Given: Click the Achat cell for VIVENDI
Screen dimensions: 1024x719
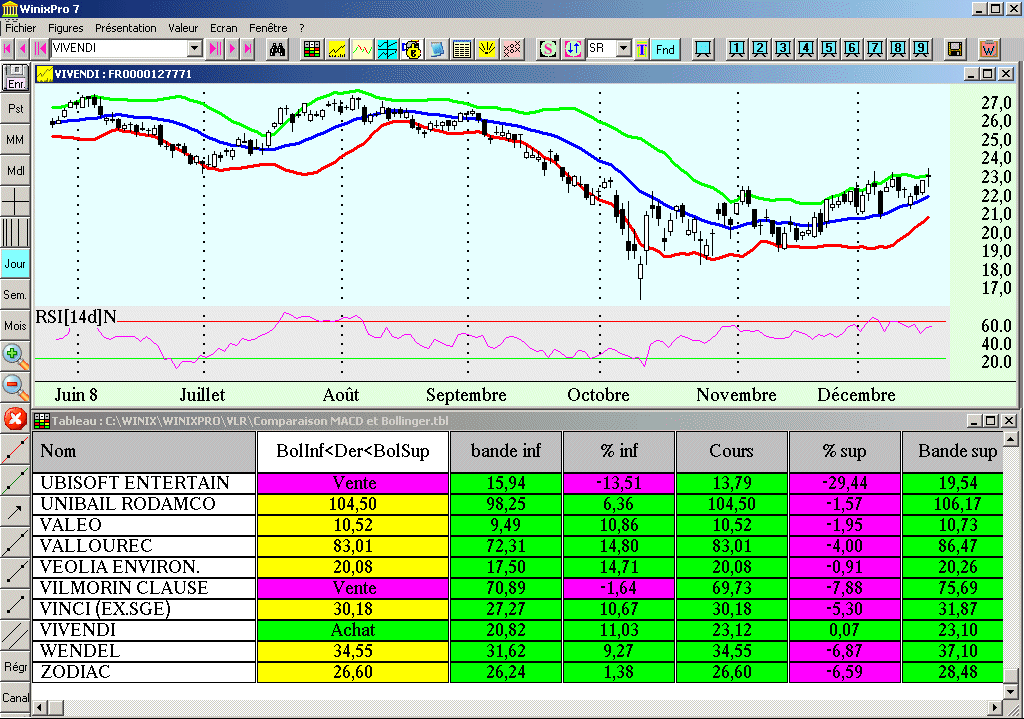Looking at the screenshot, I should coord(353,630).
